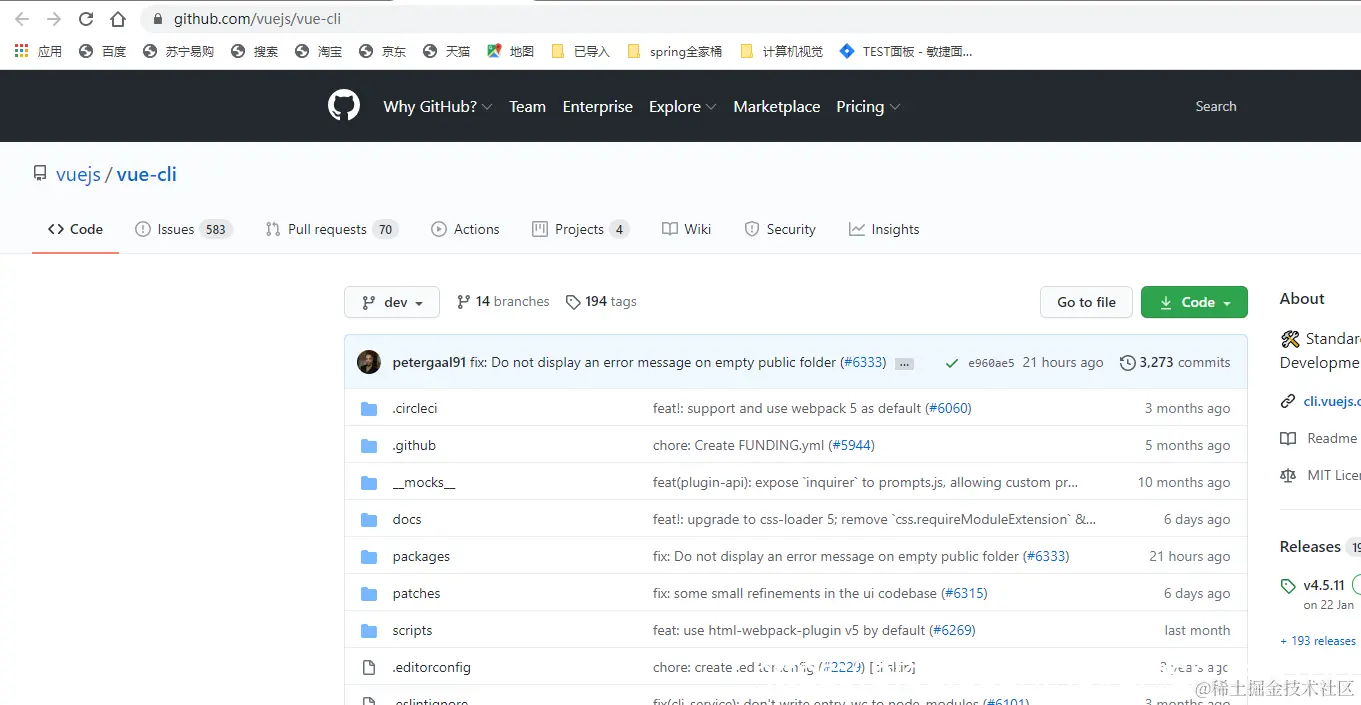Open the packages folder icon

[x=369, y=556]
